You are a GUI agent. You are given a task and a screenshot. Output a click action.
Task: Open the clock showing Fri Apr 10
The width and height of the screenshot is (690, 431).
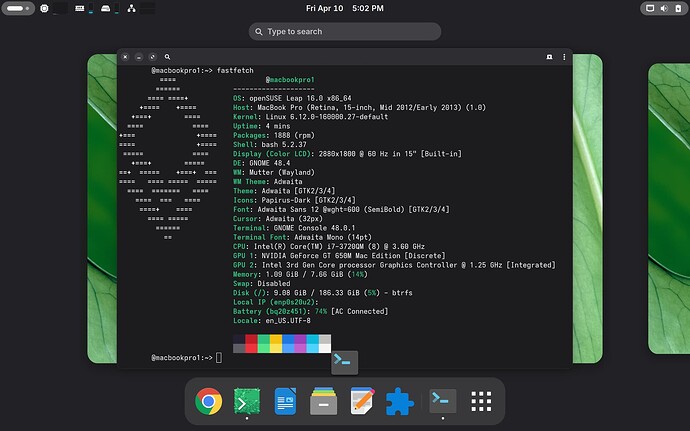(345, 8)
